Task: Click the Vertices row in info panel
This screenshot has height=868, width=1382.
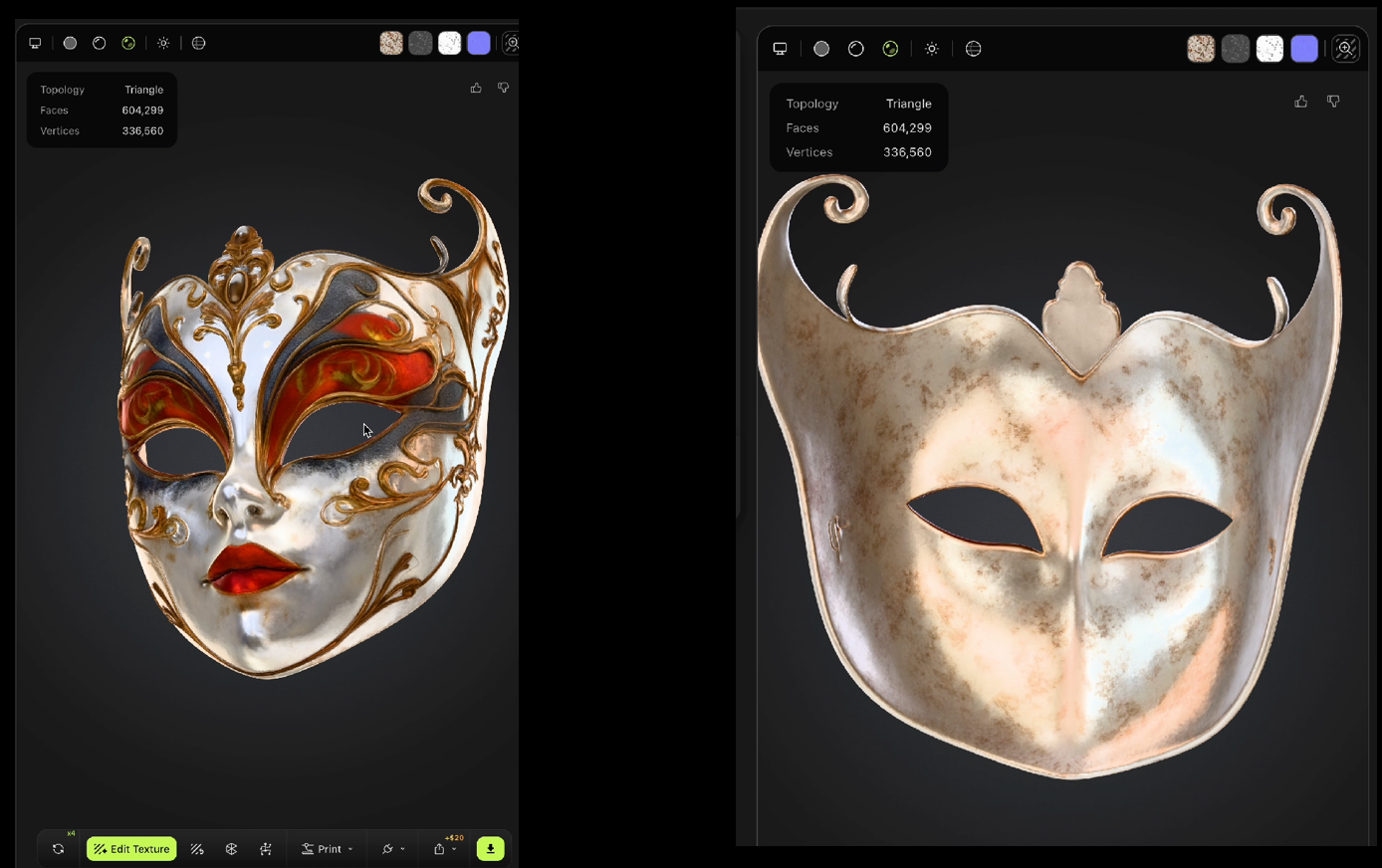Action: [x=102, y=130]
